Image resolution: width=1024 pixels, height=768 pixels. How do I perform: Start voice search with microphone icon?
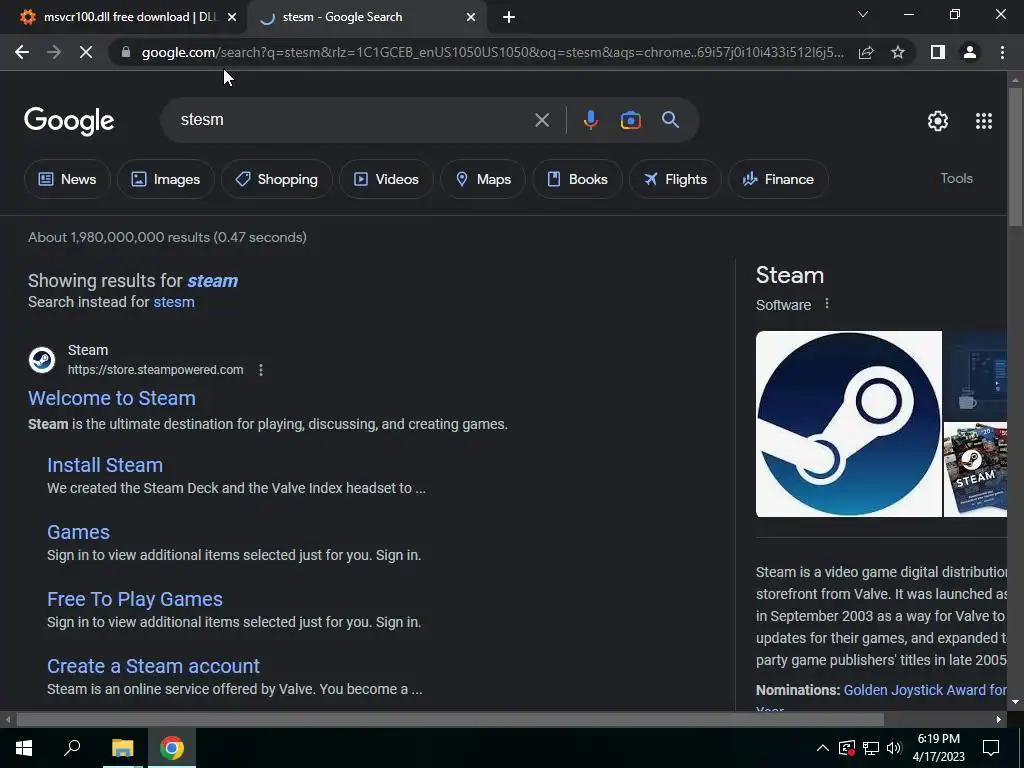coord(590,120)
